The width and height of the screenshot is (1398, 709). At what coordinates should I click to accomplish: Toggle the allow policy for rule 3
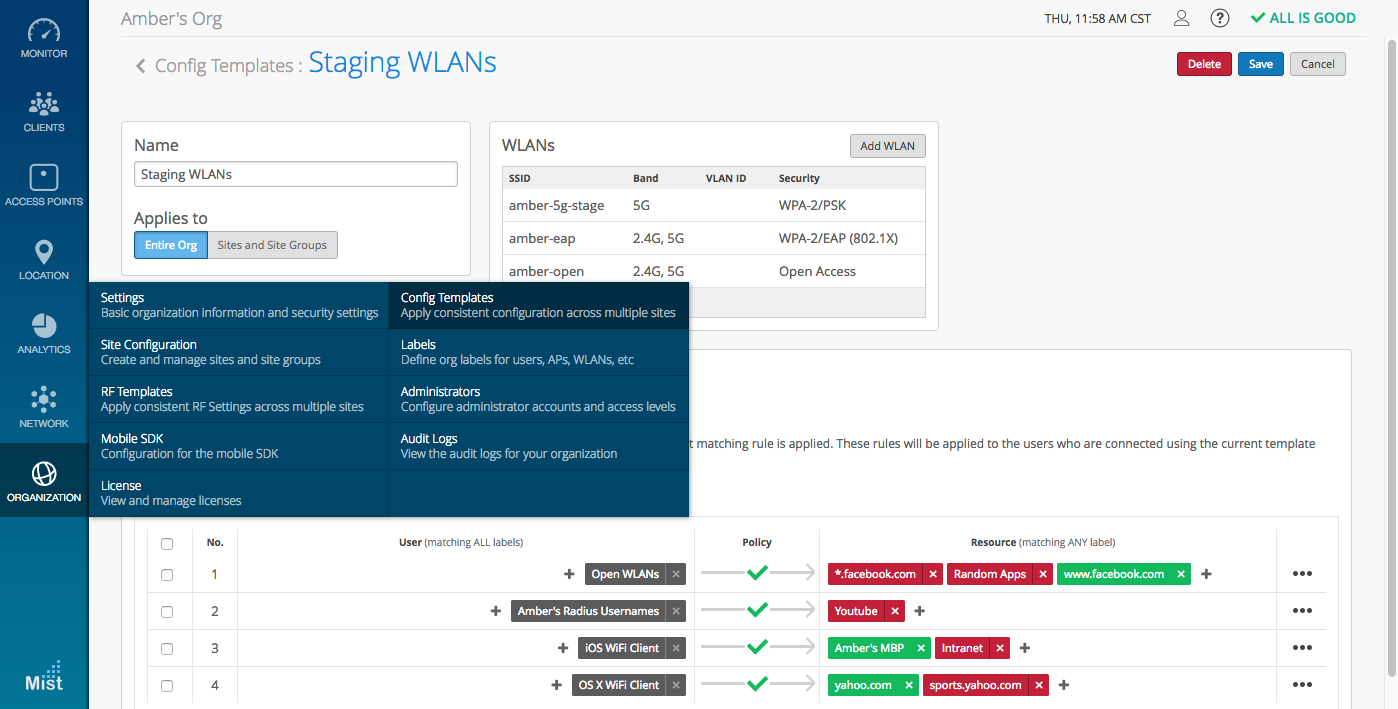(758, 647)
